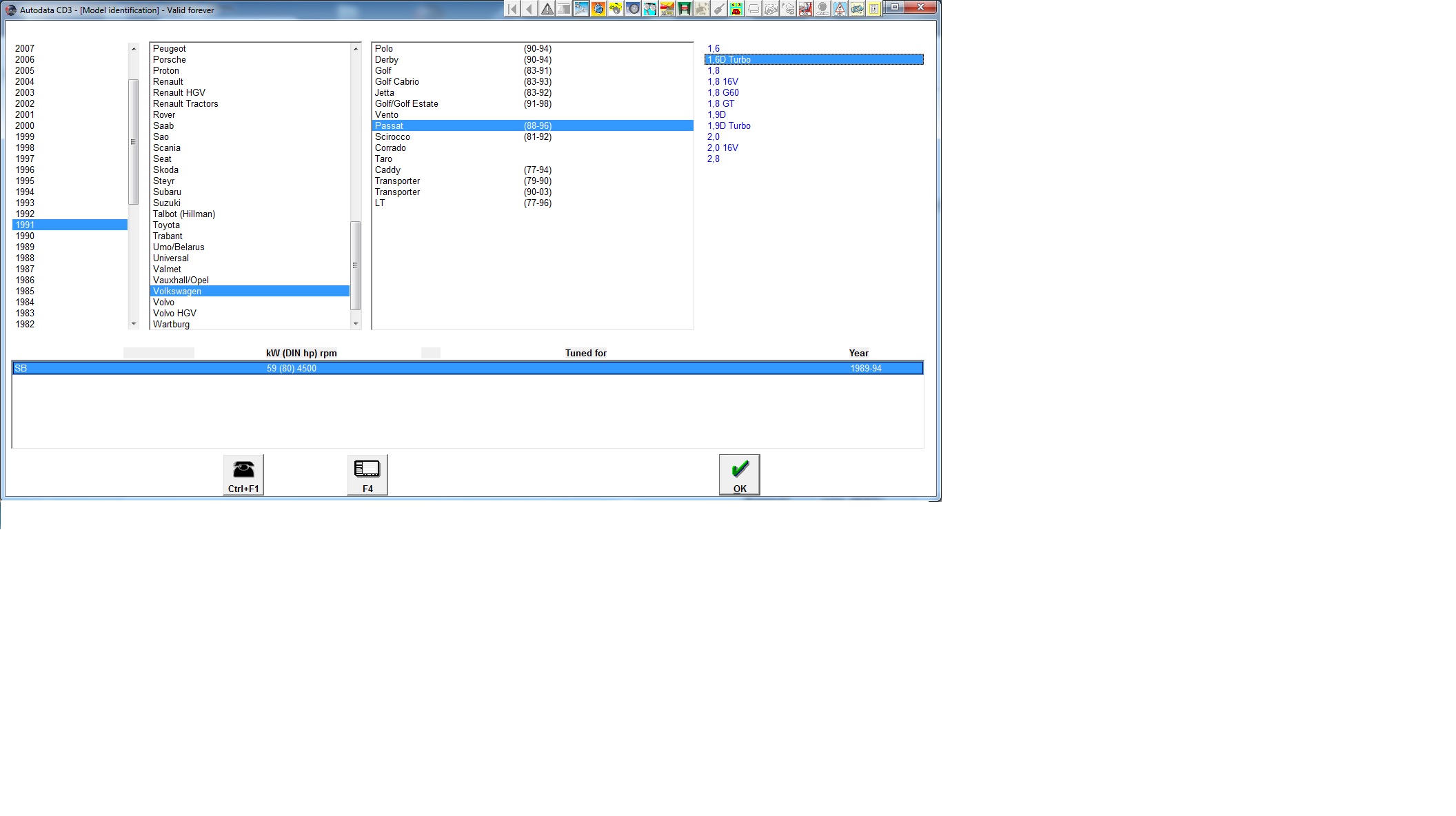Click the back arrow toolbar icon
This screenshot has width=1456, height=816.
[529, 9]
